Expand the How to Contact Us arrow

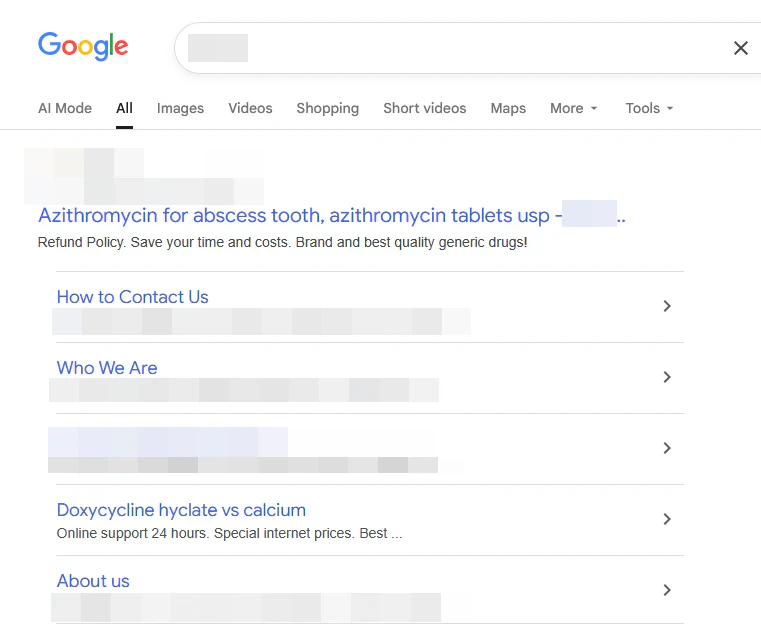pos(667,306)
